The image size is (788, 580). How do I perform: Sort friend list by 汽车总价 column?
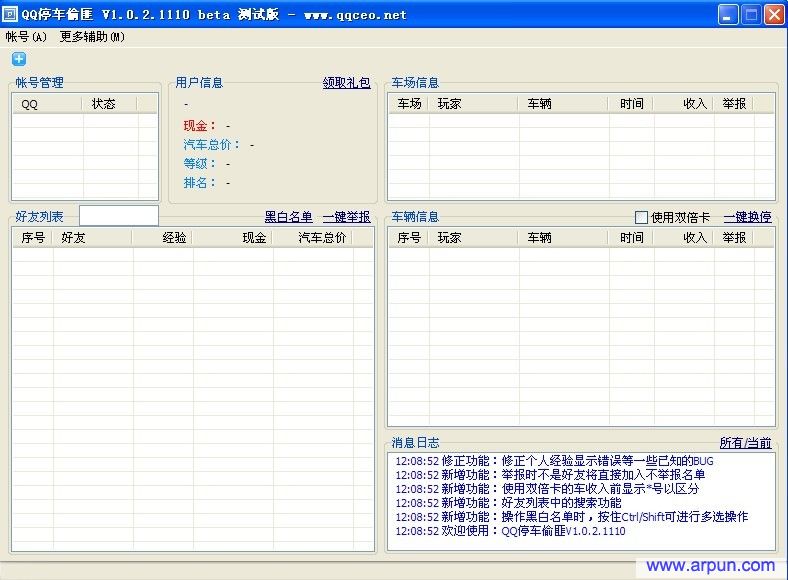click(x=312, y=238)
